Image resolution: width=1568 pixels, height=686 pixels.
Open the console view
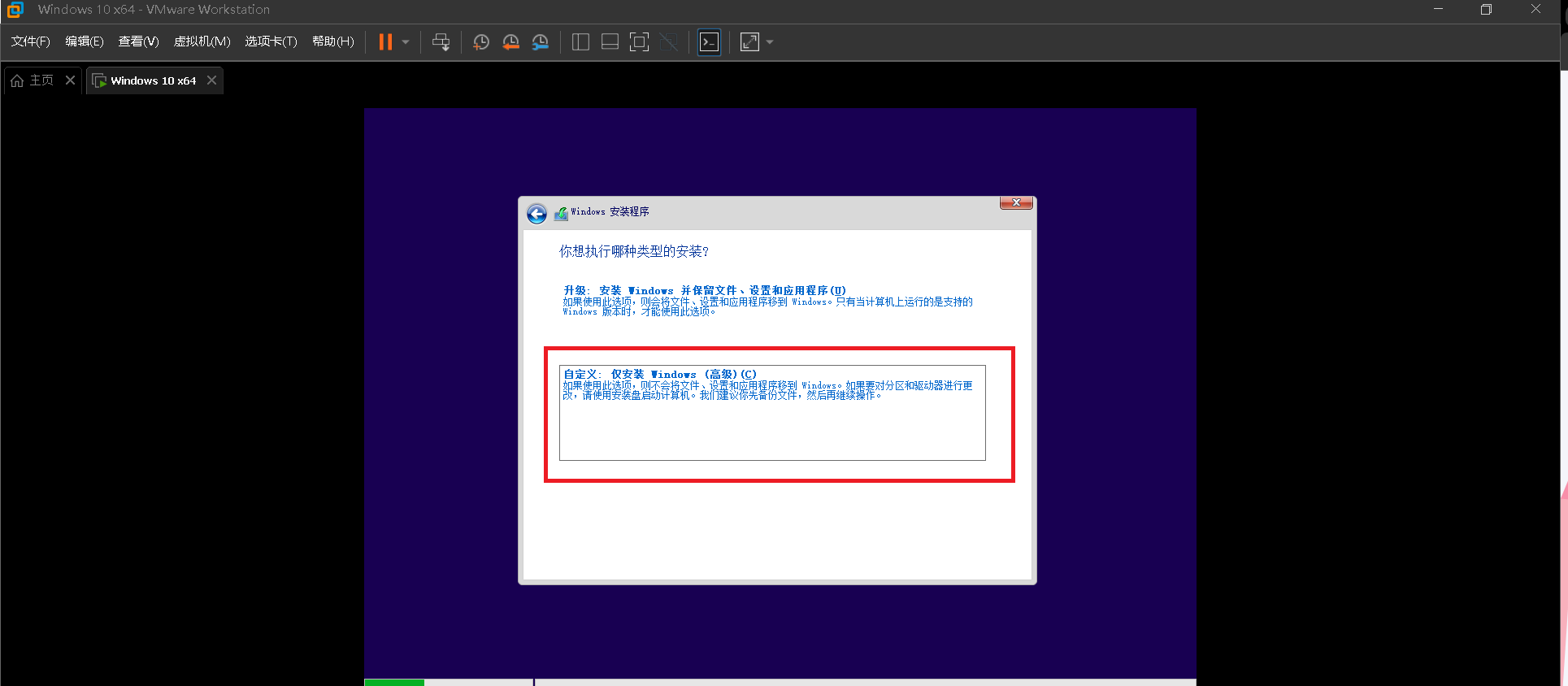point(709,42)
